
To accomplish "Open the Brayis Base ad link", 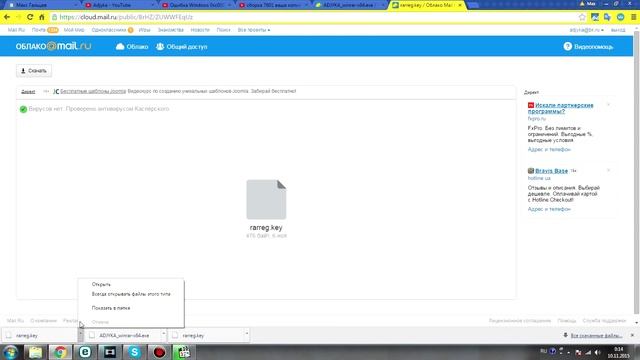I will click(x=551, y=171).
